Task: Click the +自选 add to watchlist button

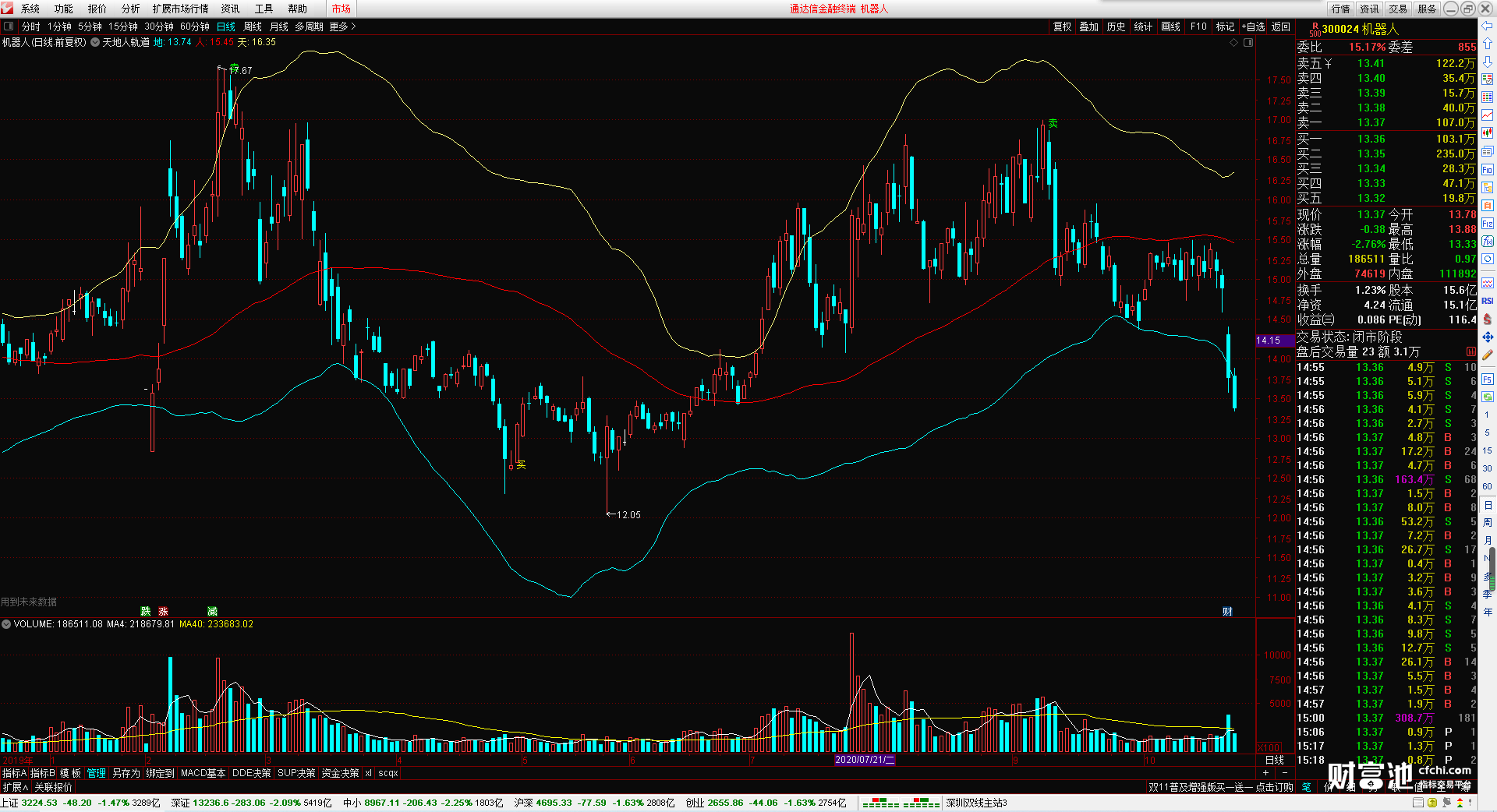Action: [x=1254, y=26]
